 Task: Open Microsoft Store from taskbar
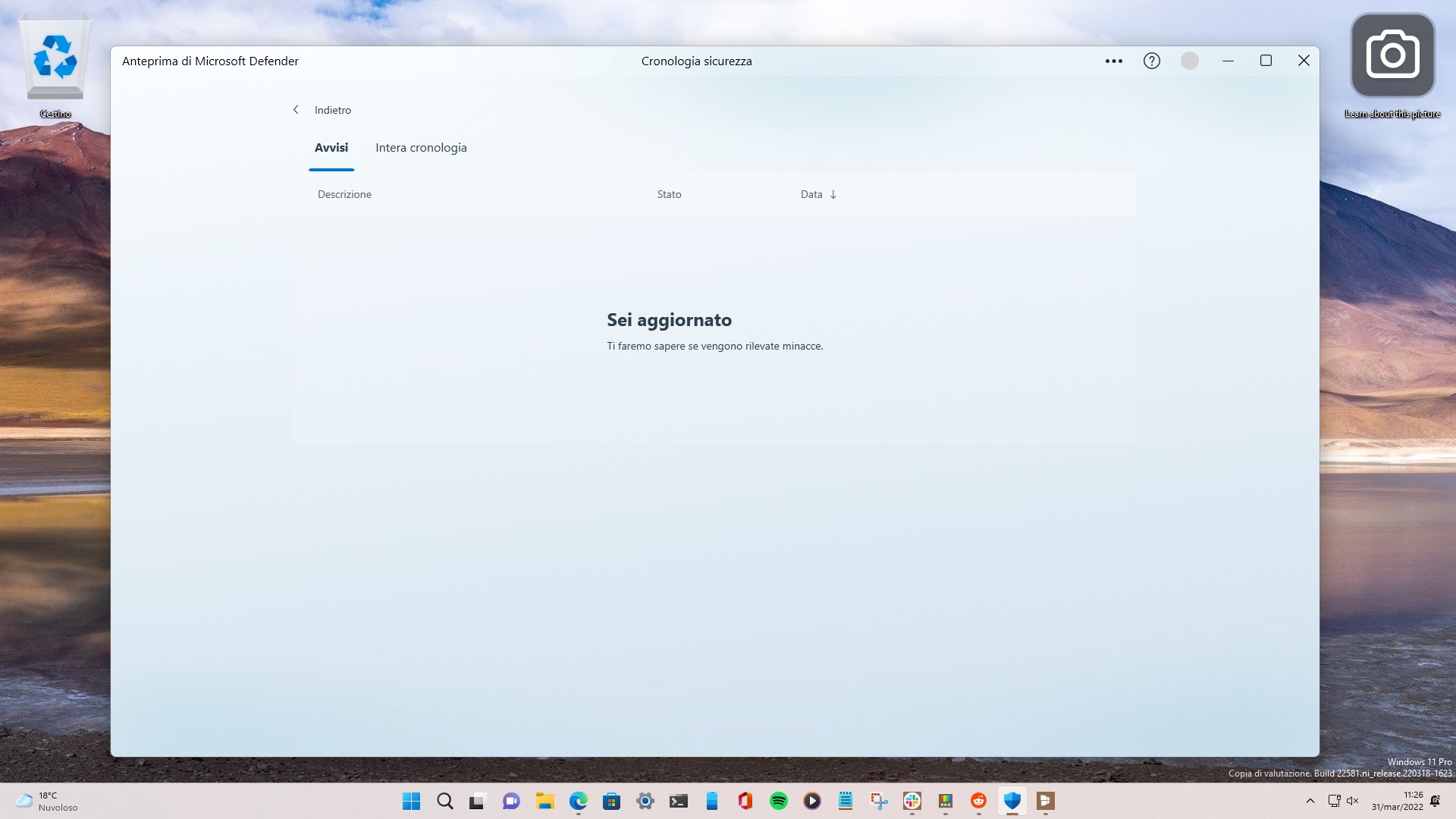[x=611, y=801]
